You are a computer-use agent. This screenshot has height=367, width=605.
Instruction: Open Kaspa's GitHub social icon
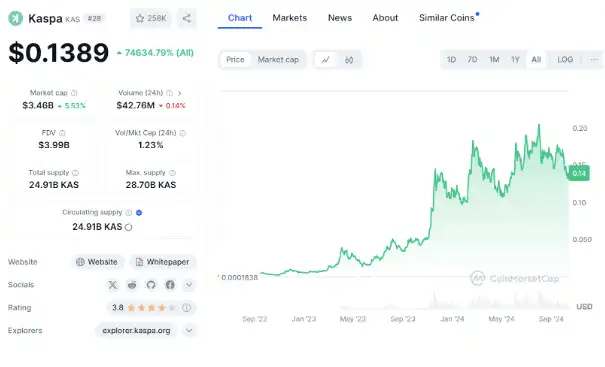tap(151, 285)
